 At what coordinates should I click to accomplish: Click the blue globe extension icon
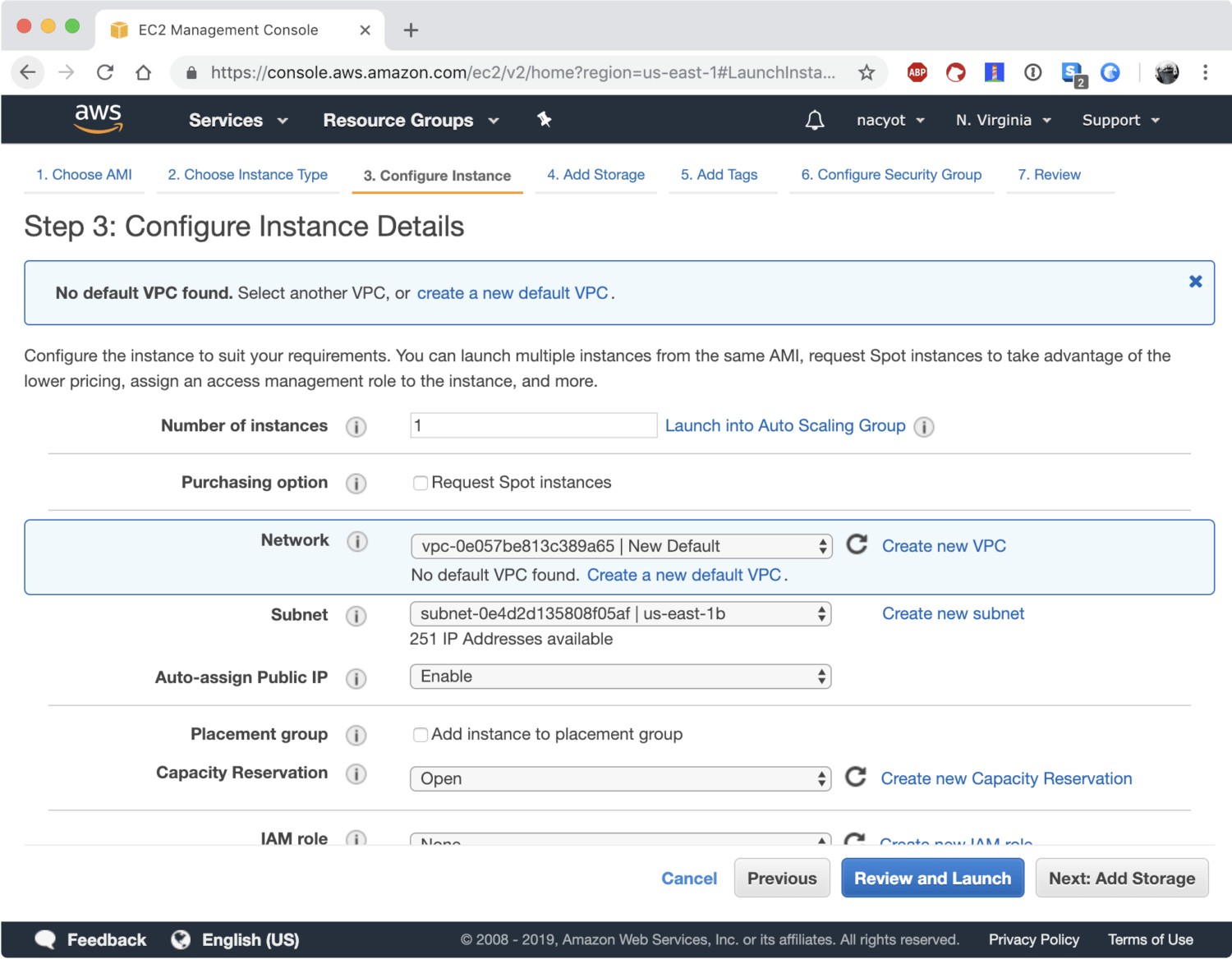click(1110, 72)
